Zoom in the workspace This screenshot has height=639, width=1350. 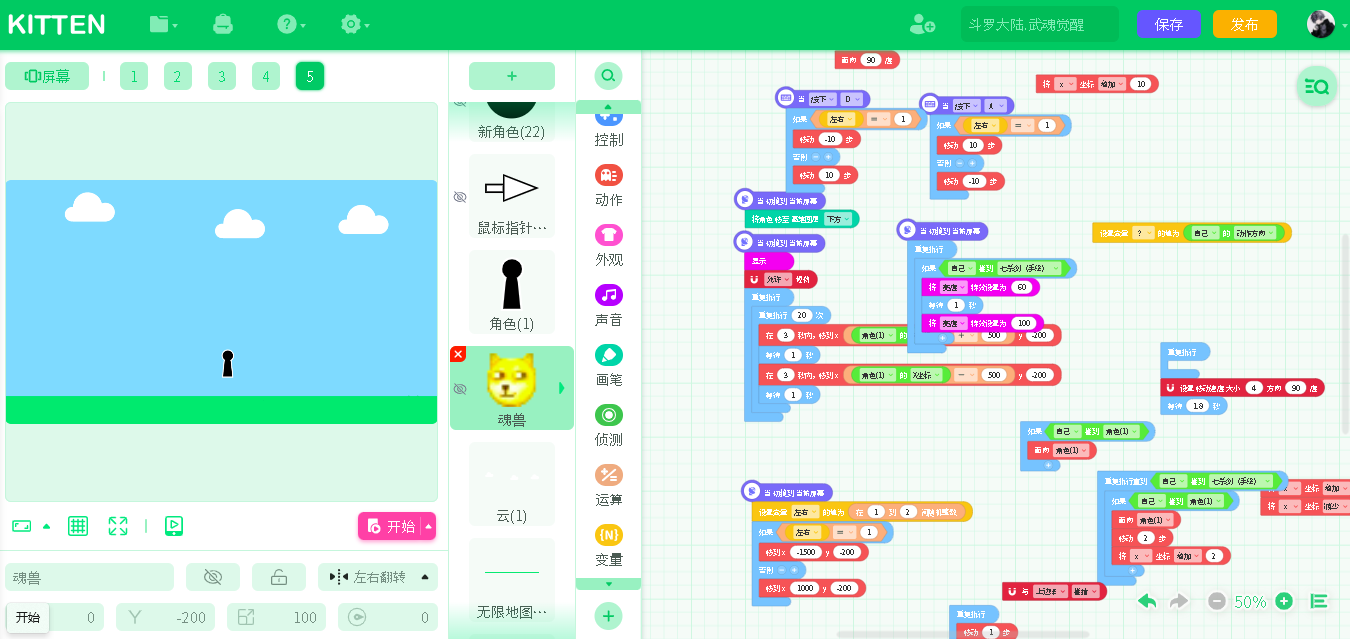pos(1284,601)
